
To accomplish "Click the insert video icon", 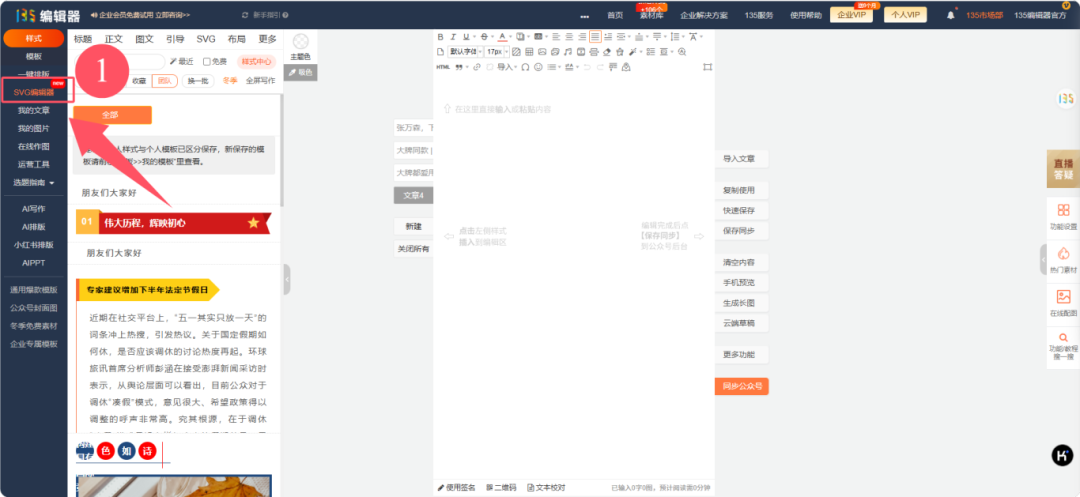I will (x=581, y=52).
